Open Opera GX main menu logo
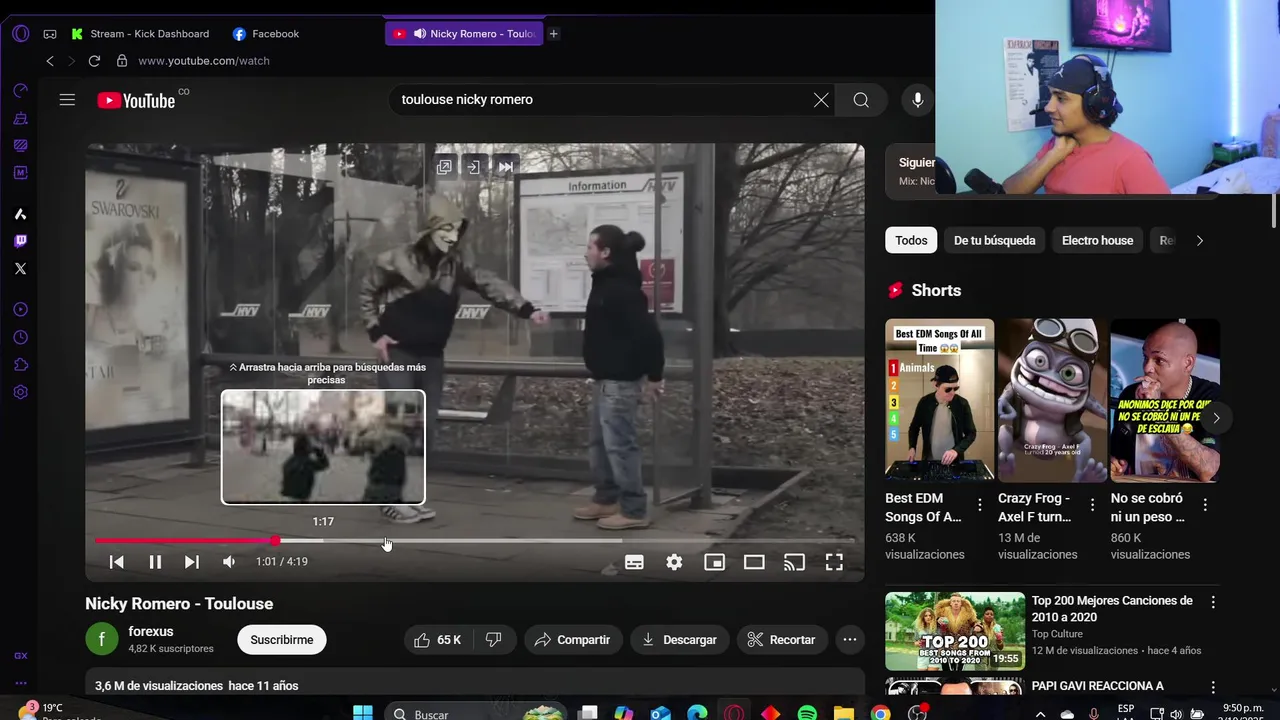Image resolution: width=1280 pixels, height=720 pixels. click(21, 34)
